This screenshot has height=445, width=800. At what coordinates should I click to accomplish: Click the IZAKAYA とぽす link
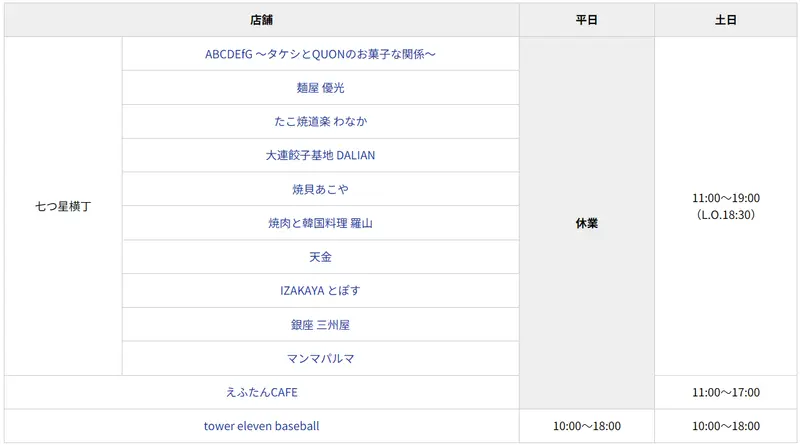[320, 291]
